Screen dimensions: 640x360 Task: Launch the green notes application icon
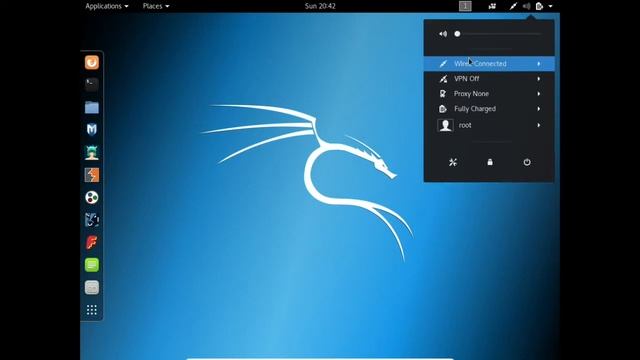click(x=92, y=265)
